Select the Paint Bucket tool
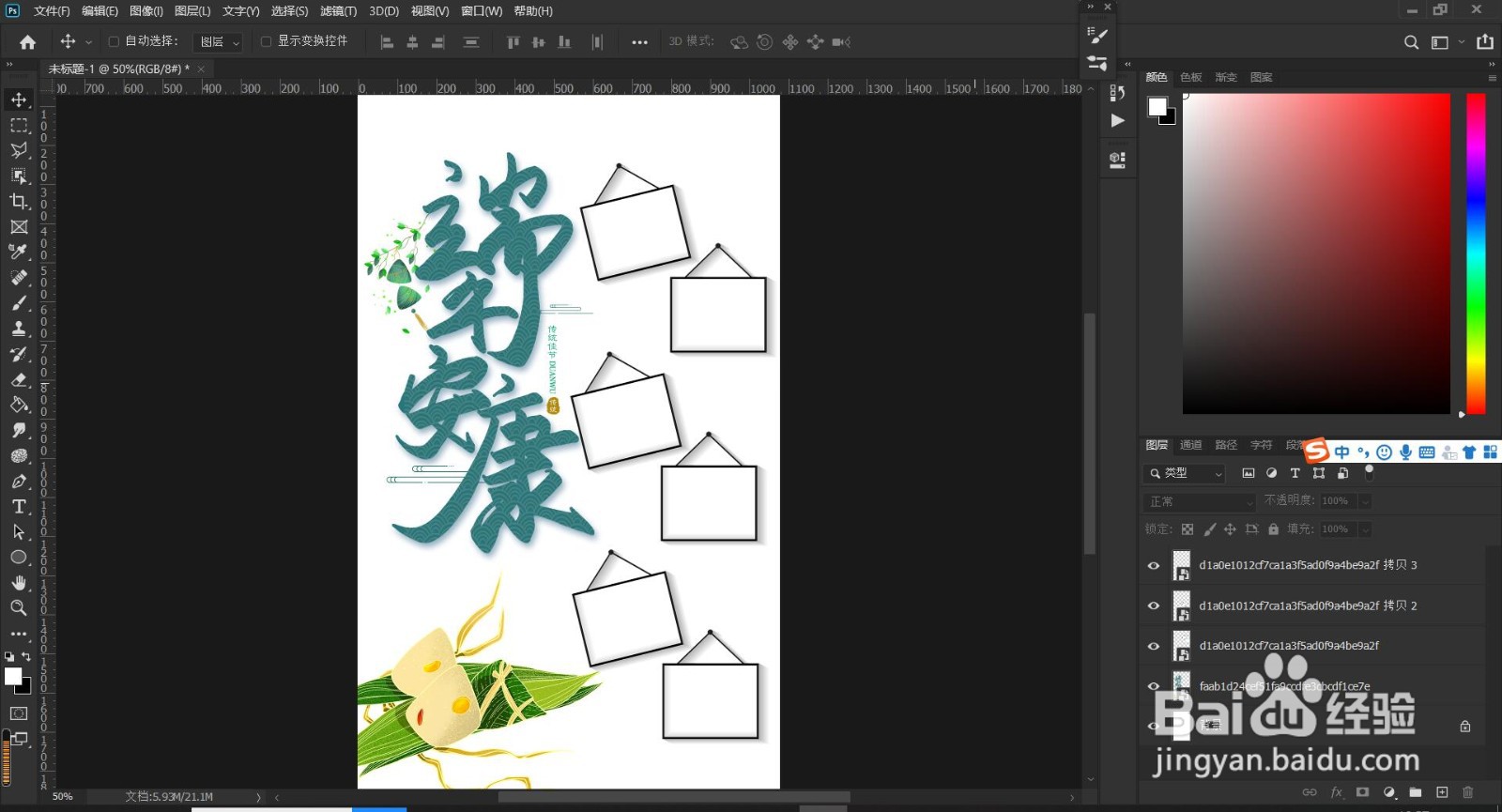The width and height of the screenshot is (1502, 812). pyautogui.click(x=19, y=405)
